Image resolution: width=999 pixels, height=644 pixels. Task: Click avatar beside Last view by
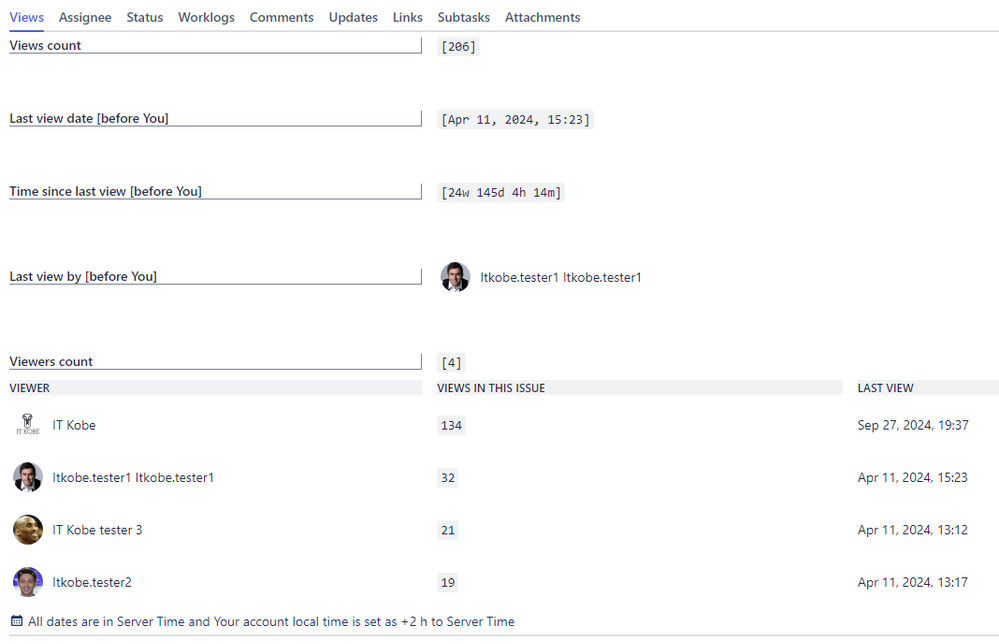455,277
